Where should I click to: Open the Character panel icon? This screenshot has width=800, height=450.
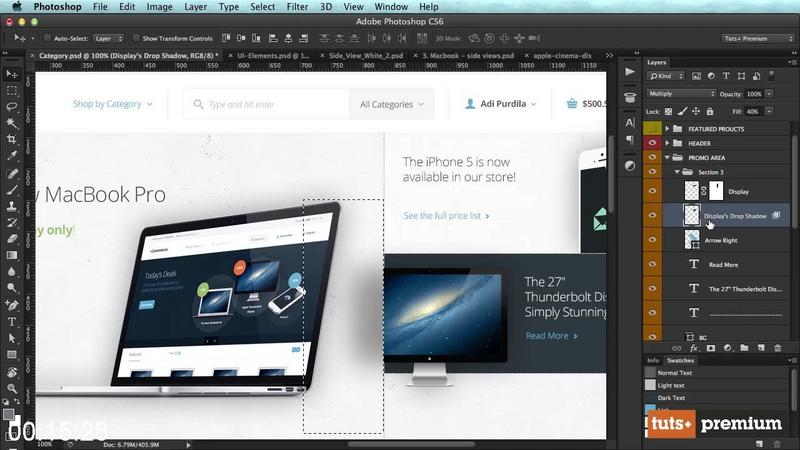click(x=630, y=122)
